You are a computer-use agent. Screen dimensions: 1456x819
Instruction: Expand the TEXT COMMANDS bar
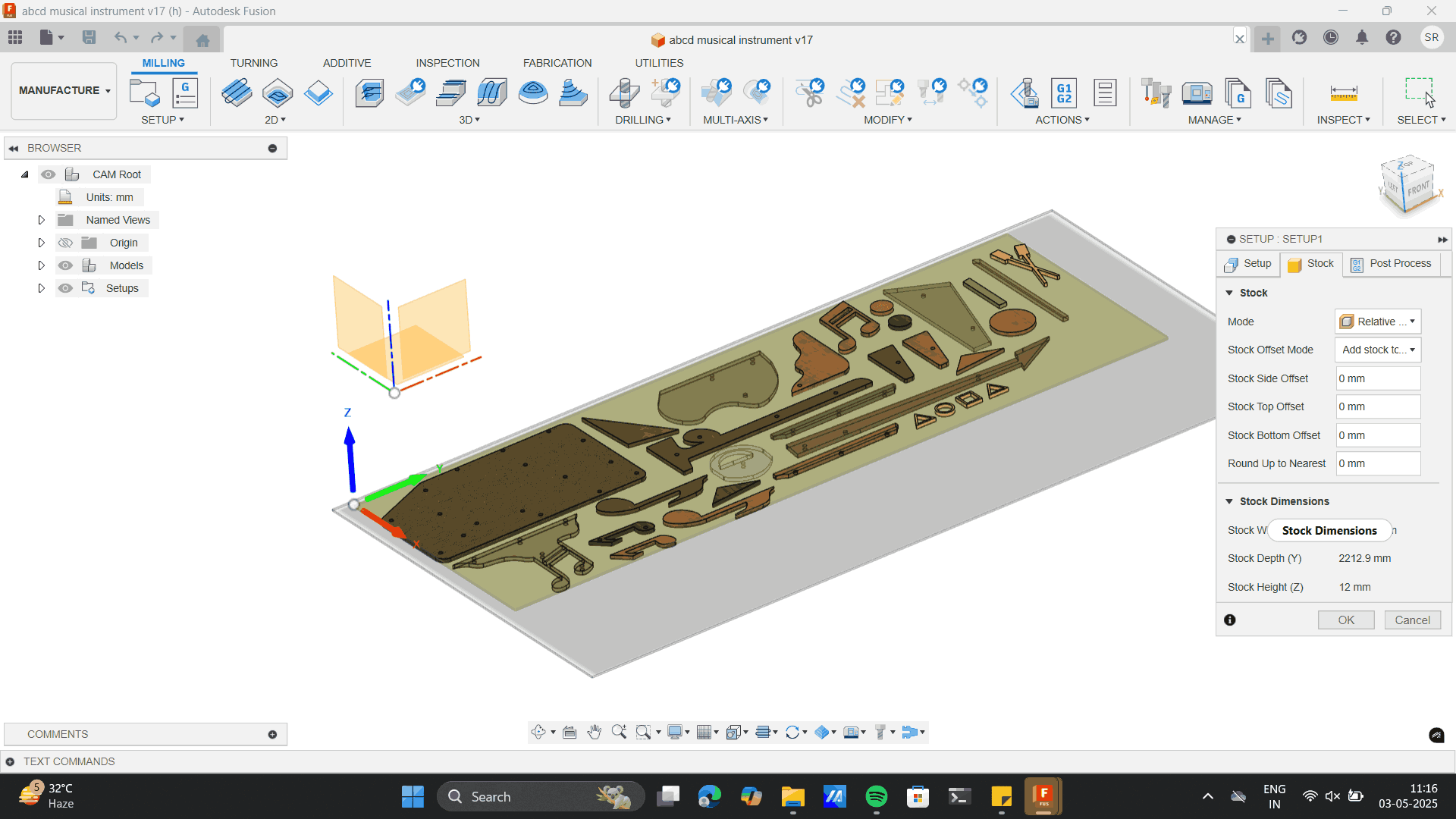(10, 761)
